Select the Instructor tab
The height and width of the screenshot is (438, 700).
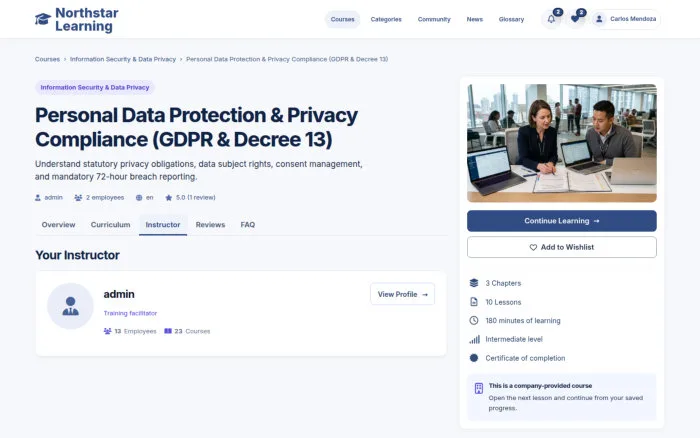point(163,225)
